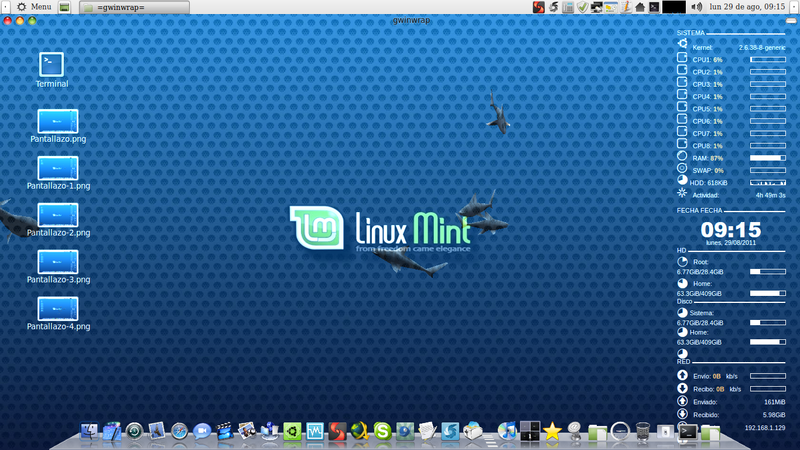Click the yellow star icon in dock

pos(552,431)
